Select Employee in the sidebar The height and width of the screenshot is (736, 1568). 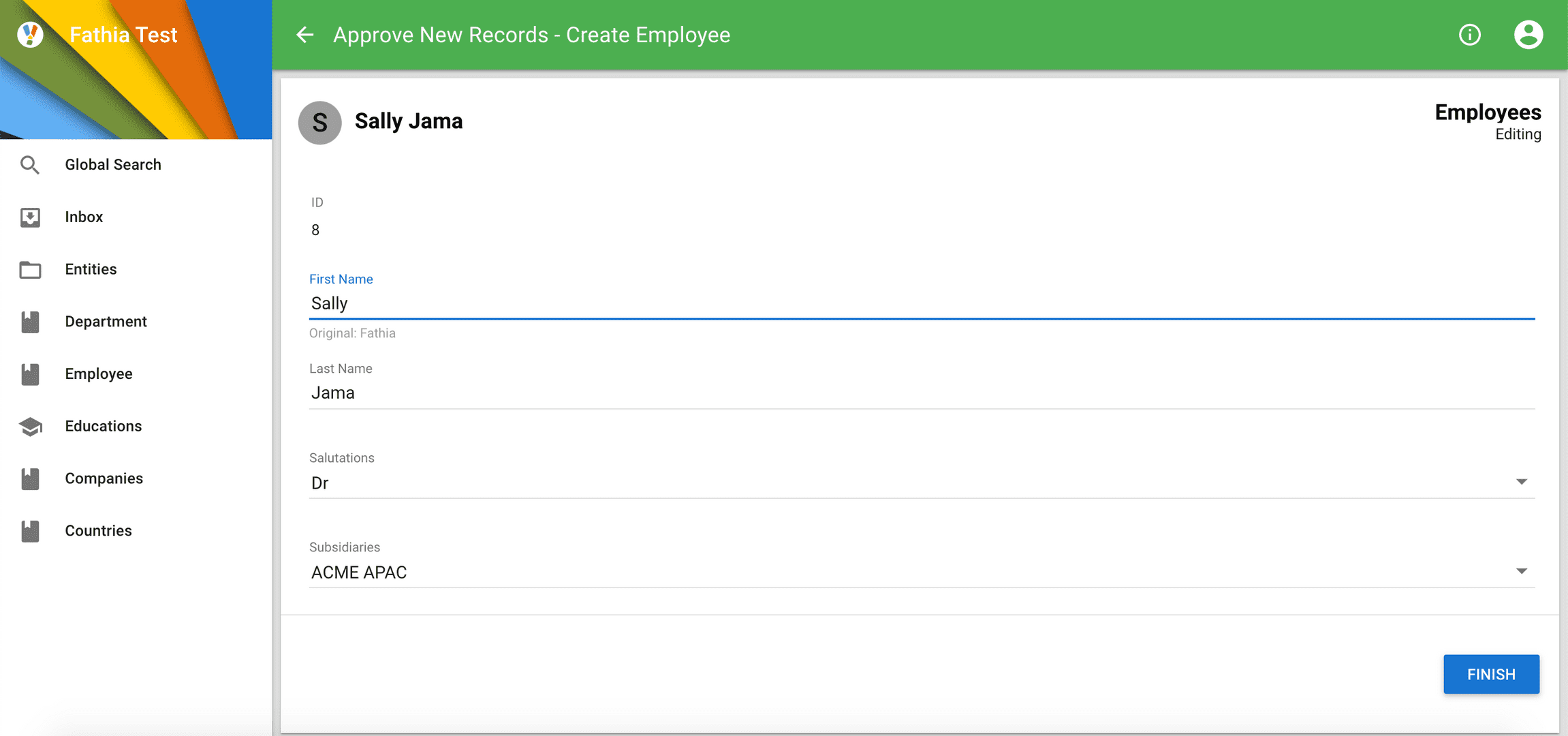click(136, 374)
